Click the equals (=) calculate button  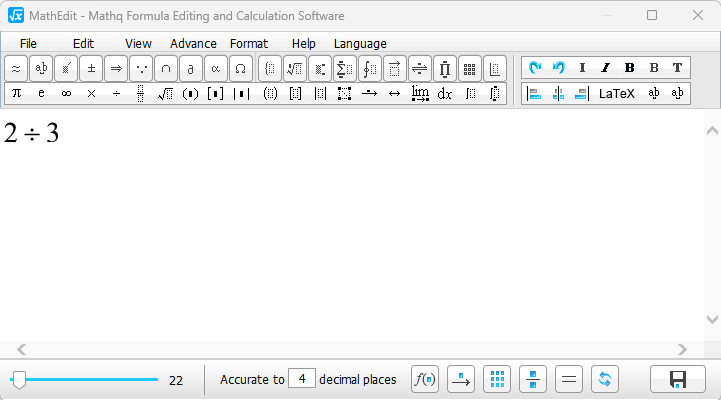[569, 379]
